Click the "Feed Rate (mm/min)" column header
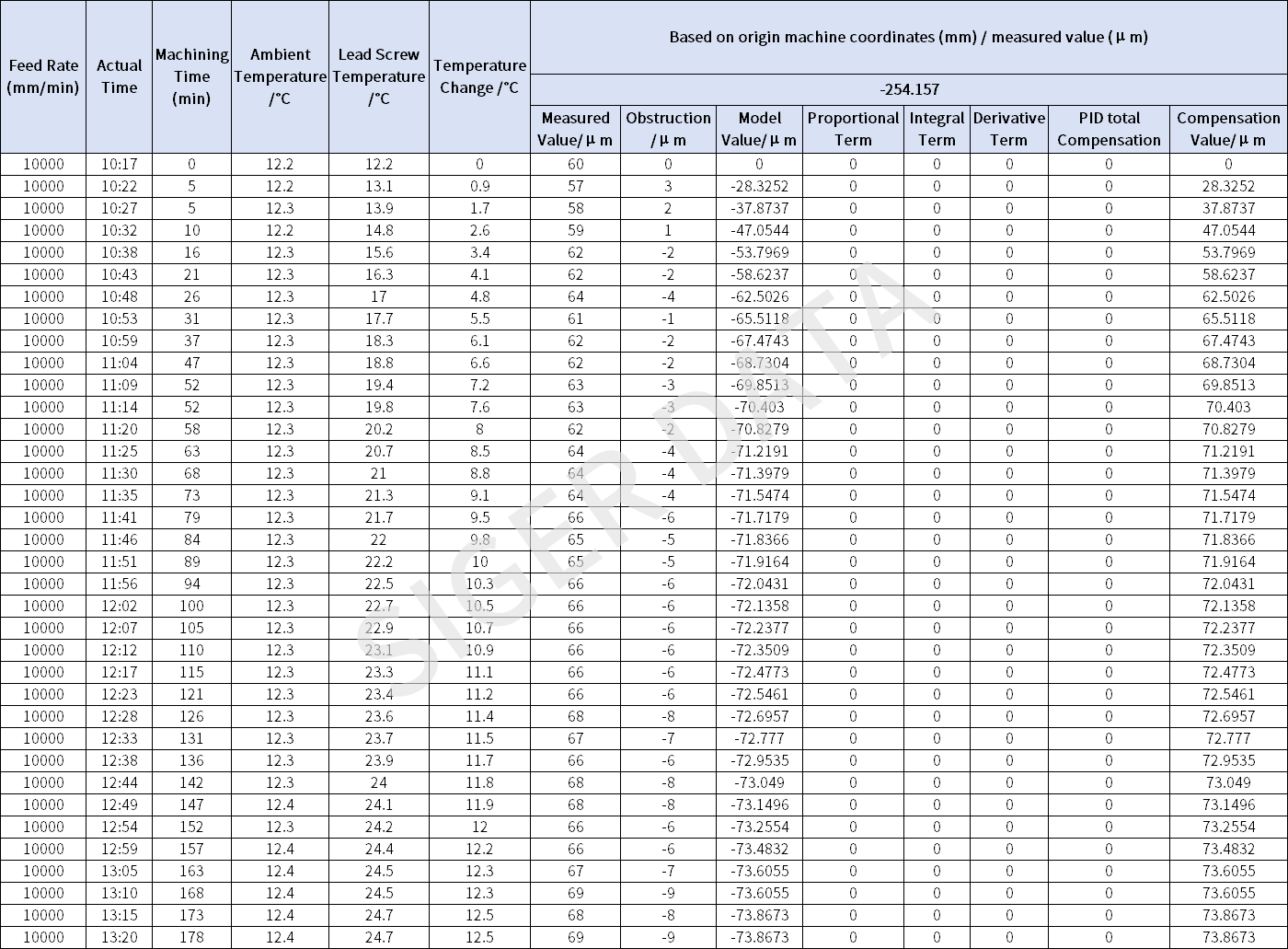Viewport: 1288px width, 949px height. [x=43, y=76]
